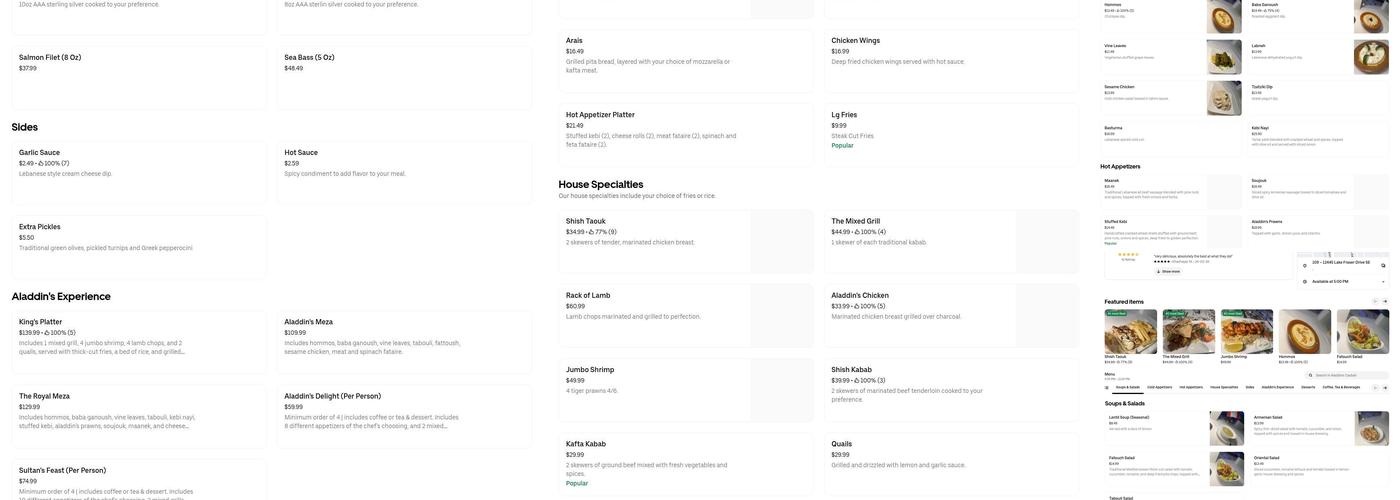
Task: Click the location pin icon by address
Action: click(x=1304, y=265)
